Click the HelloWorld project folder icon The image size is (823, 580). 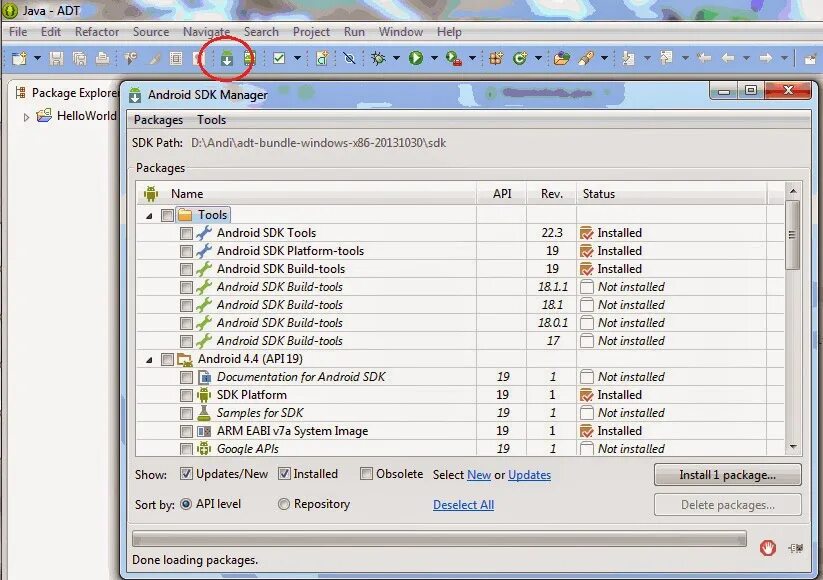click(44, 115)
